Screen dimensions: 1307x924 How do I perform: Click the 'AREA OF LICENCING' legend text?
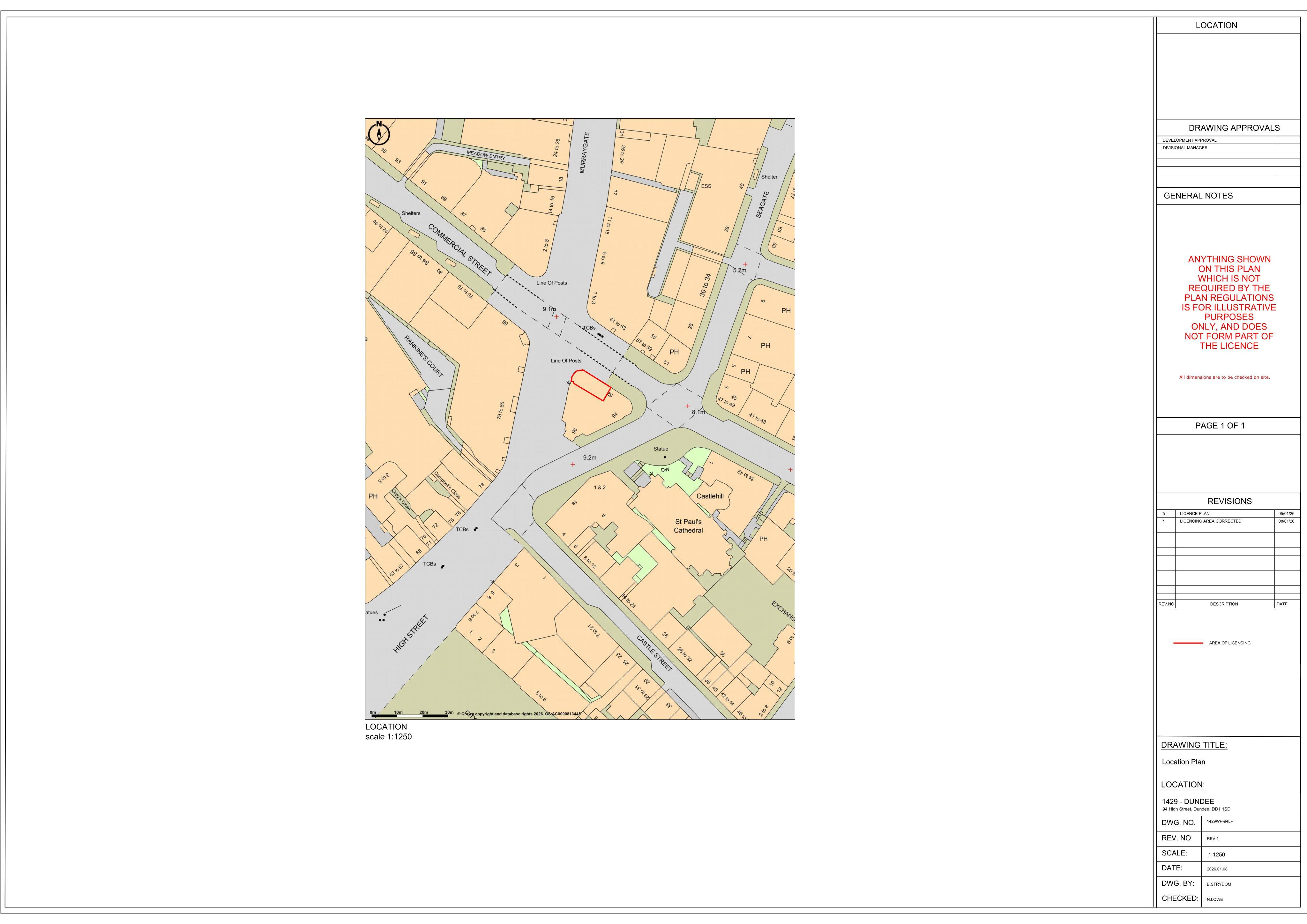pos(1229,643)
